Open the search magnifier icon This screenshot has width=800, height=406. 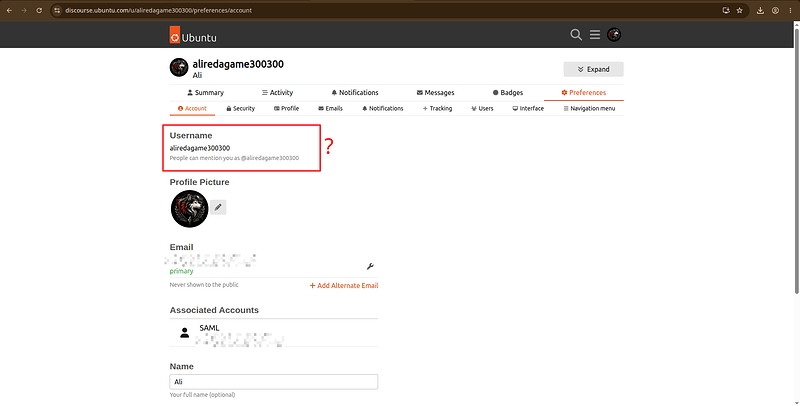click(x=576, y=35)
